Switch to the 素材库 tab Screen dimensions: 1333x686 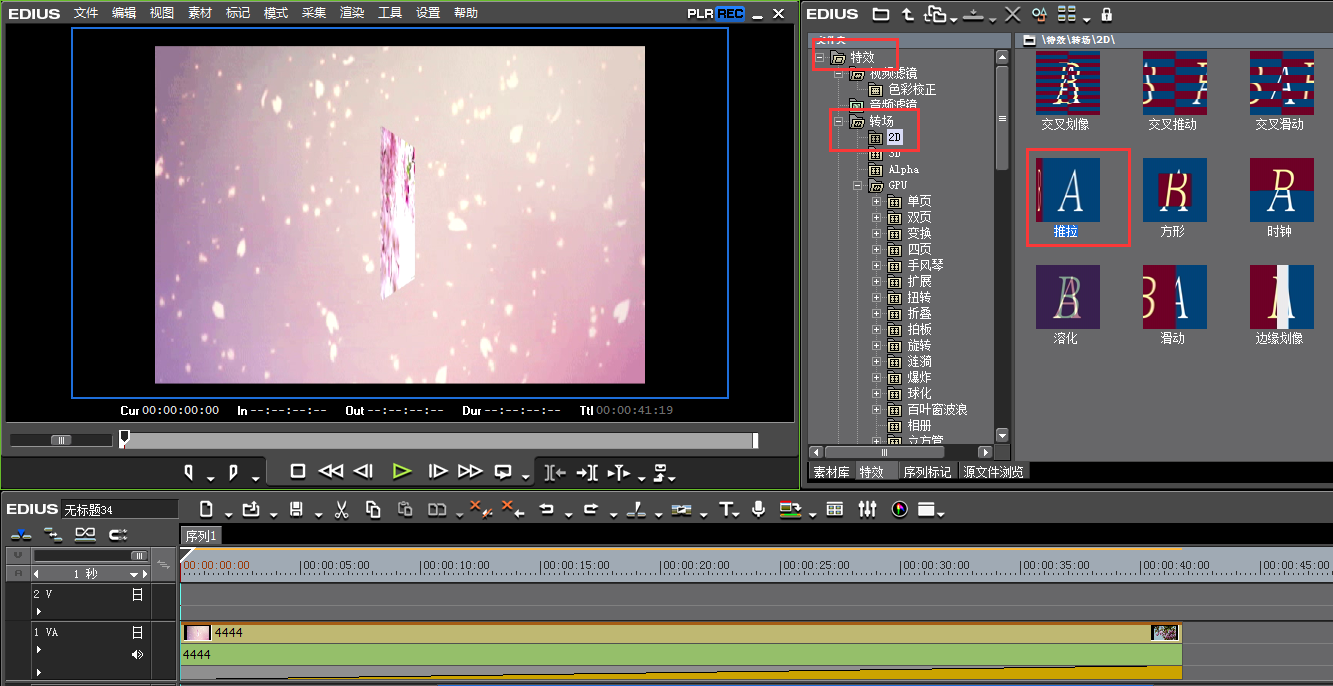[x=831, y=472]
